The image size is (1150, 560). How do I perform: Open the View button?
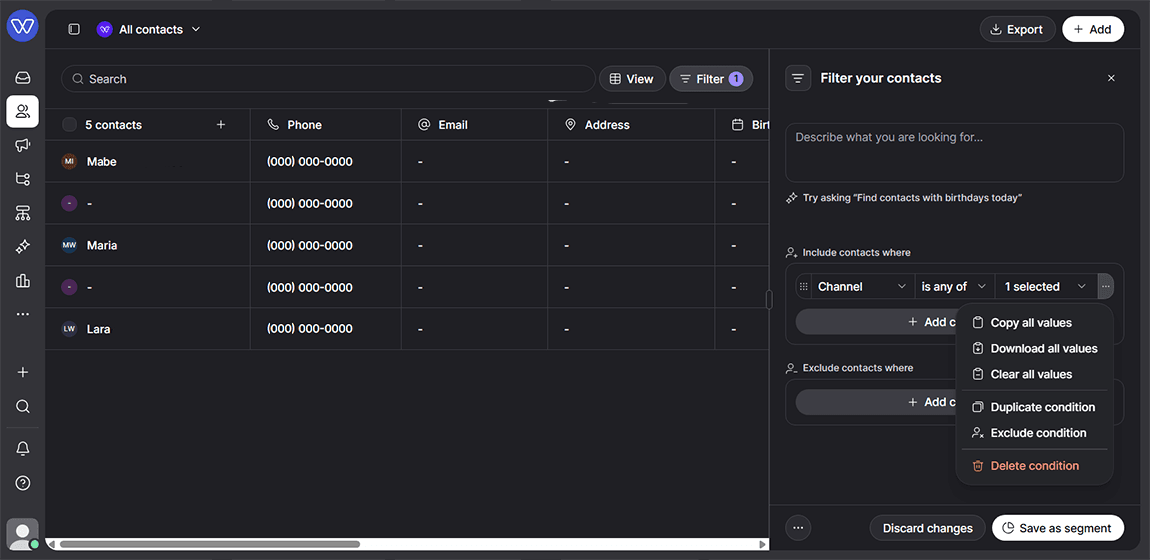[x=632, y=78]
